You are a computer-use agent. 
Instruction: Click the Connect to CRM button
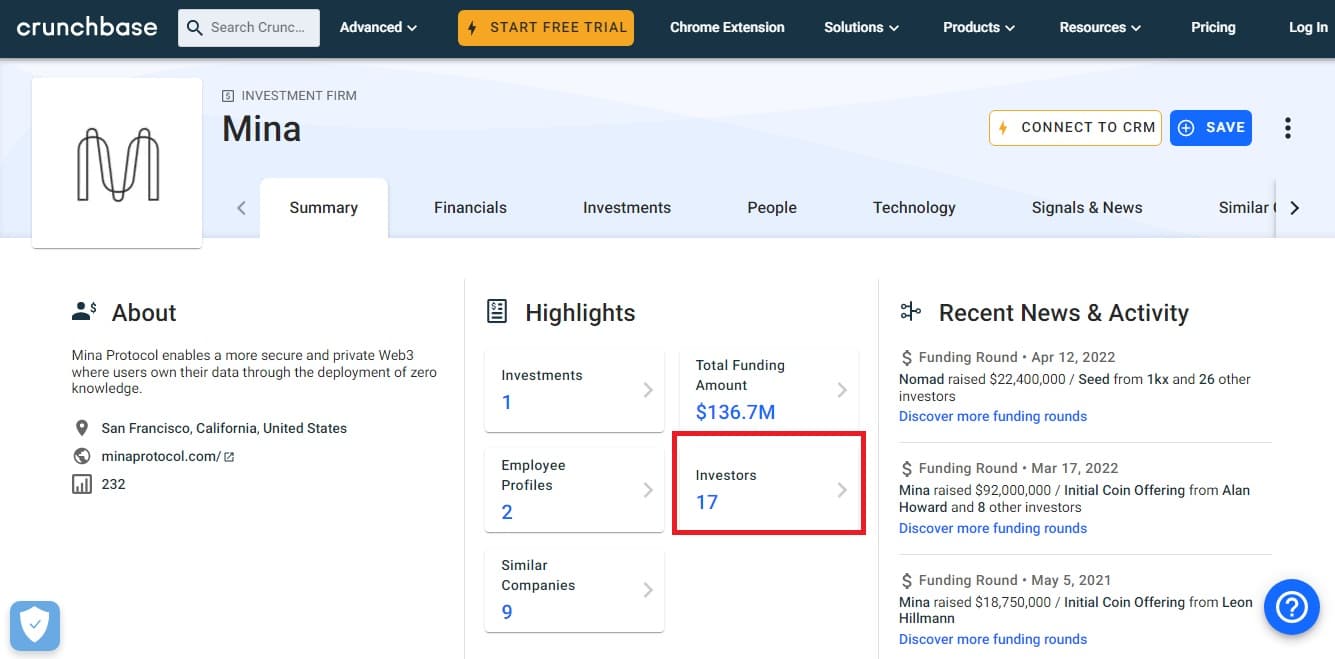coord(1075,128)
